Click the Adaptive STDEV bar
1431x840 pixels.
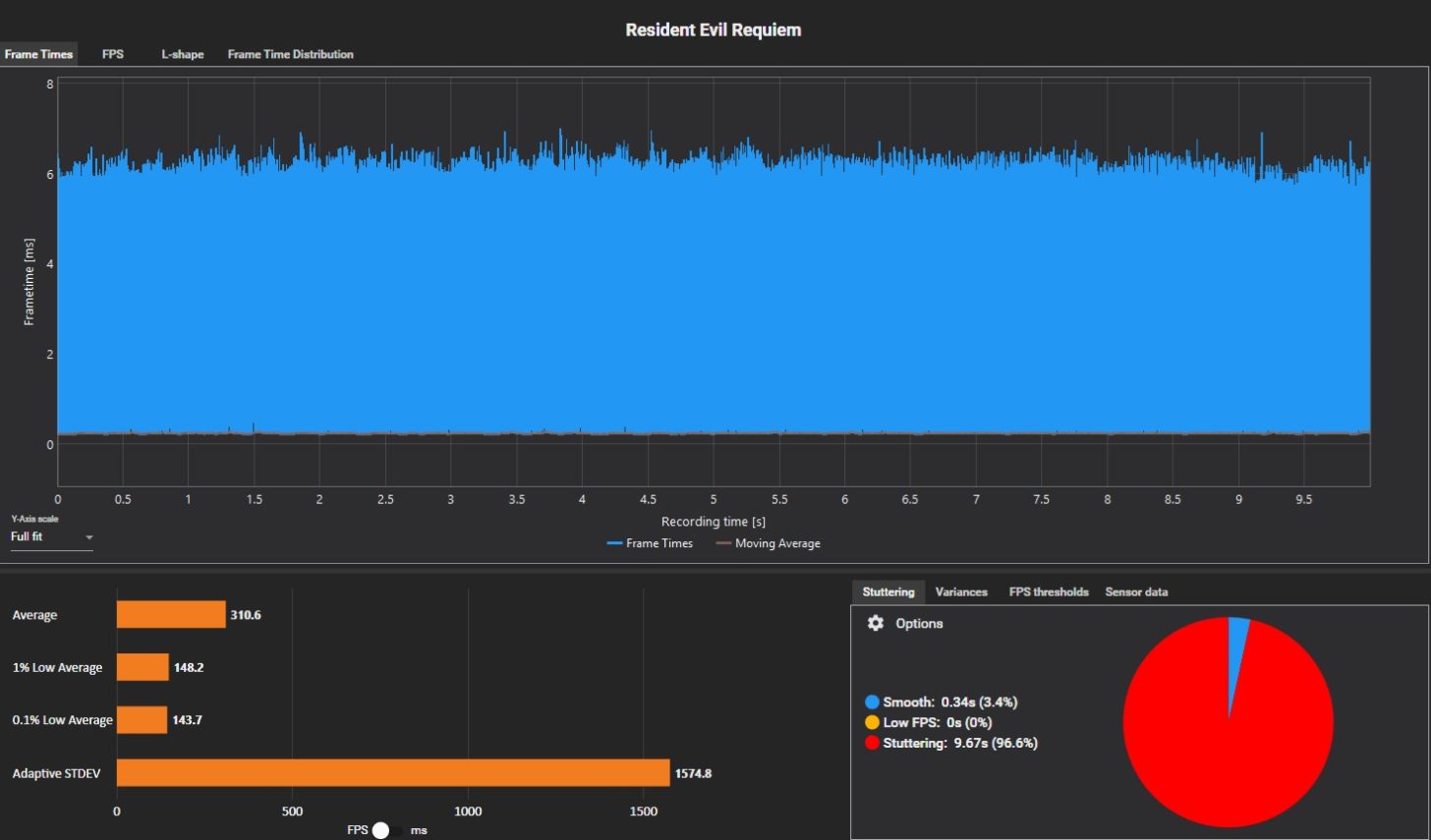(393, 773)
